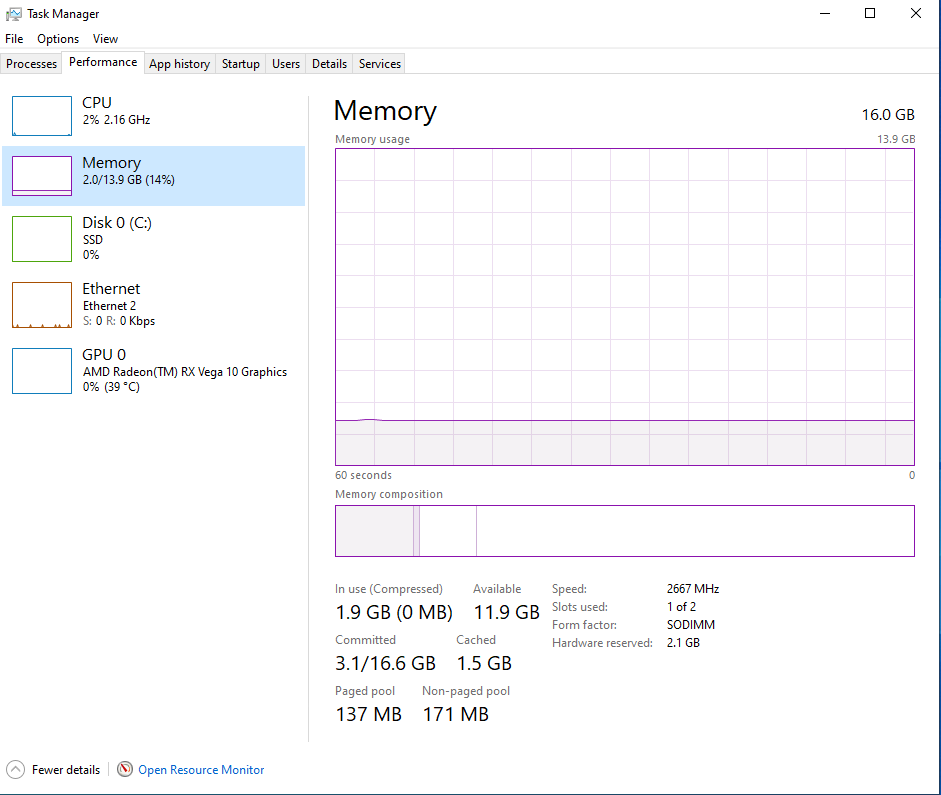
Task: Click the 'SODIMM' form factor value
Action: [691, 625]
